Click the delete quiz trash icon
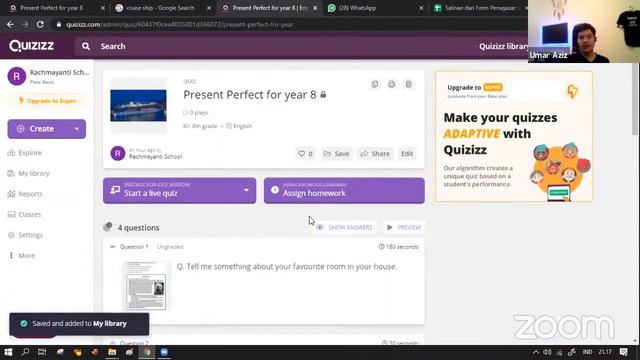 (409, 84)
